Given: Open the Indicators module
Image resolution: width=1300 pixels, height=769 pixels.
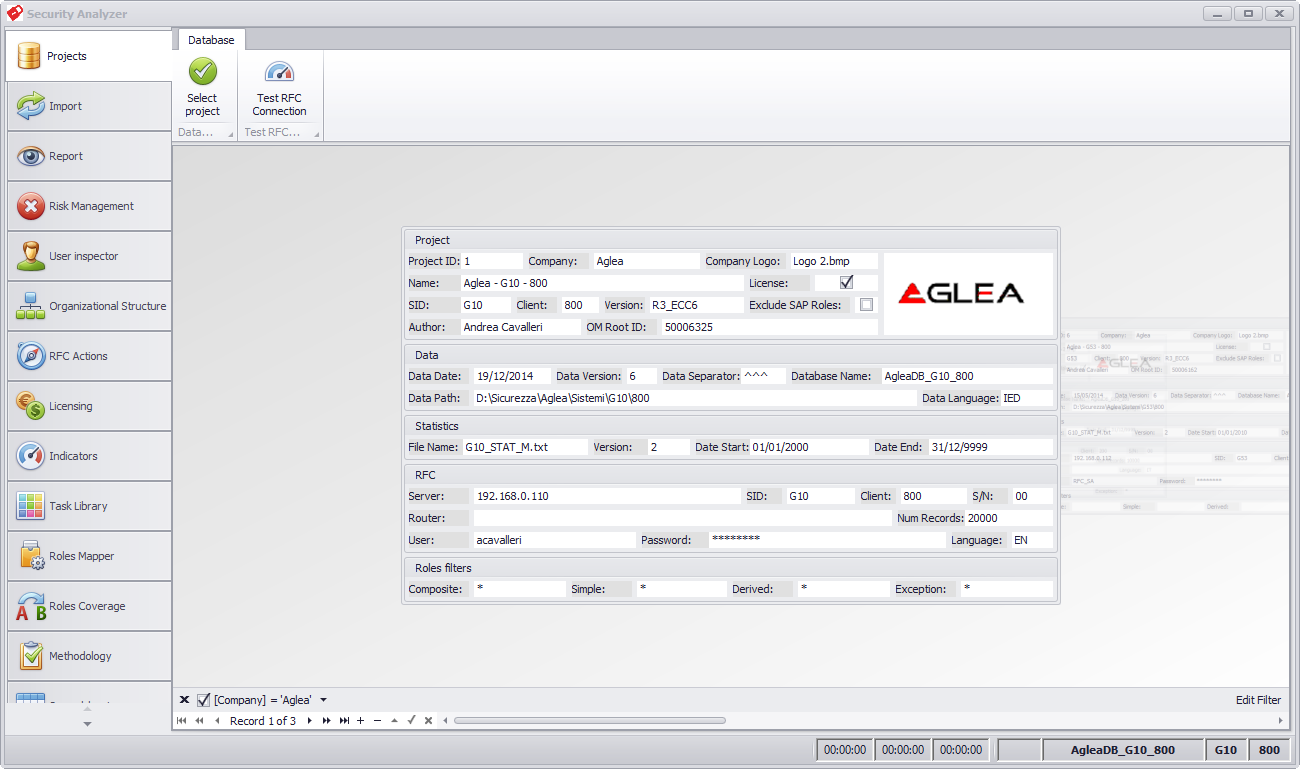Looking at the screenshot, I should coord(89,456).
